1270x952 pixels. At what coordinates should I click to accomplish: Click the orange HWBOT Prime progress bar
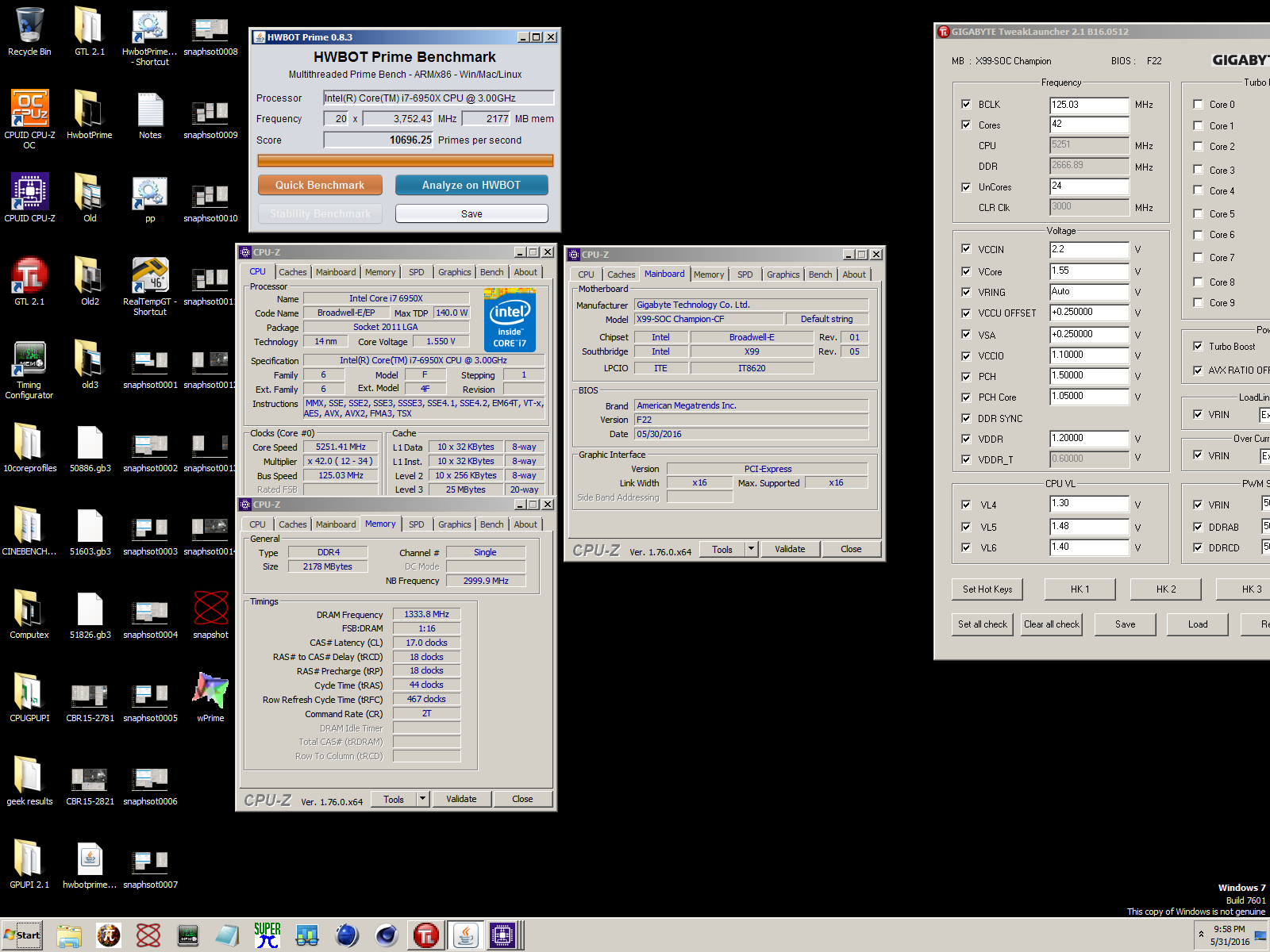coord(405,160)
